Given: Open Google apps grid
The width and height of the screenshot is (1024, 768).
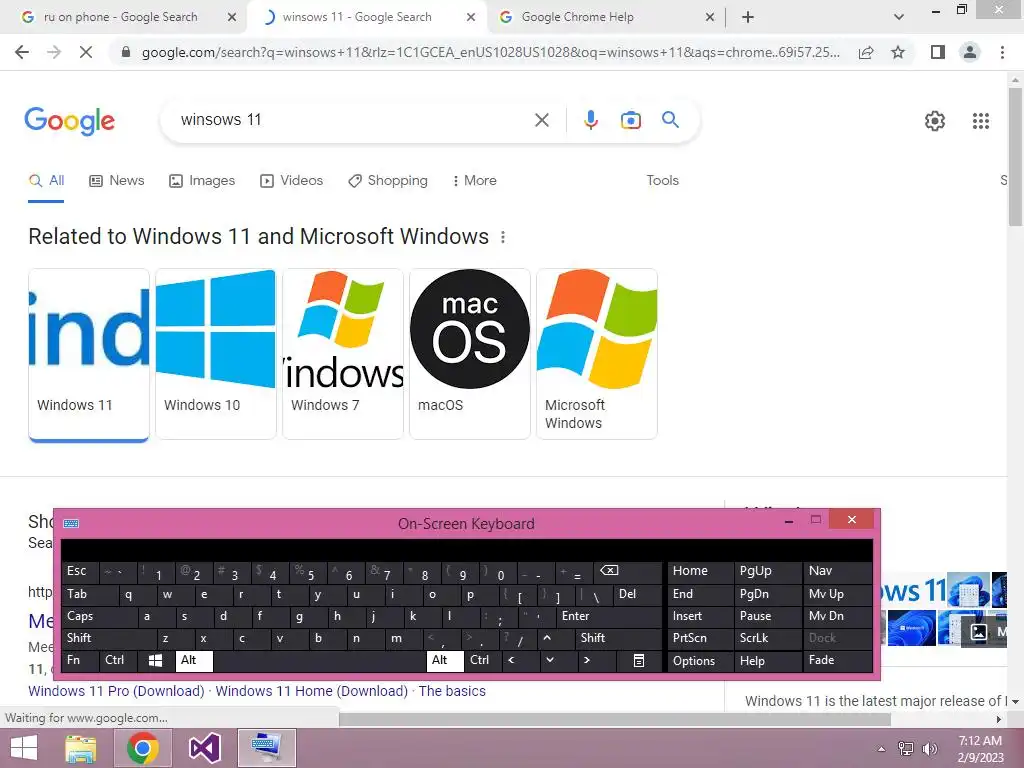Looking at the screenshot, I should tap(980, 121).
